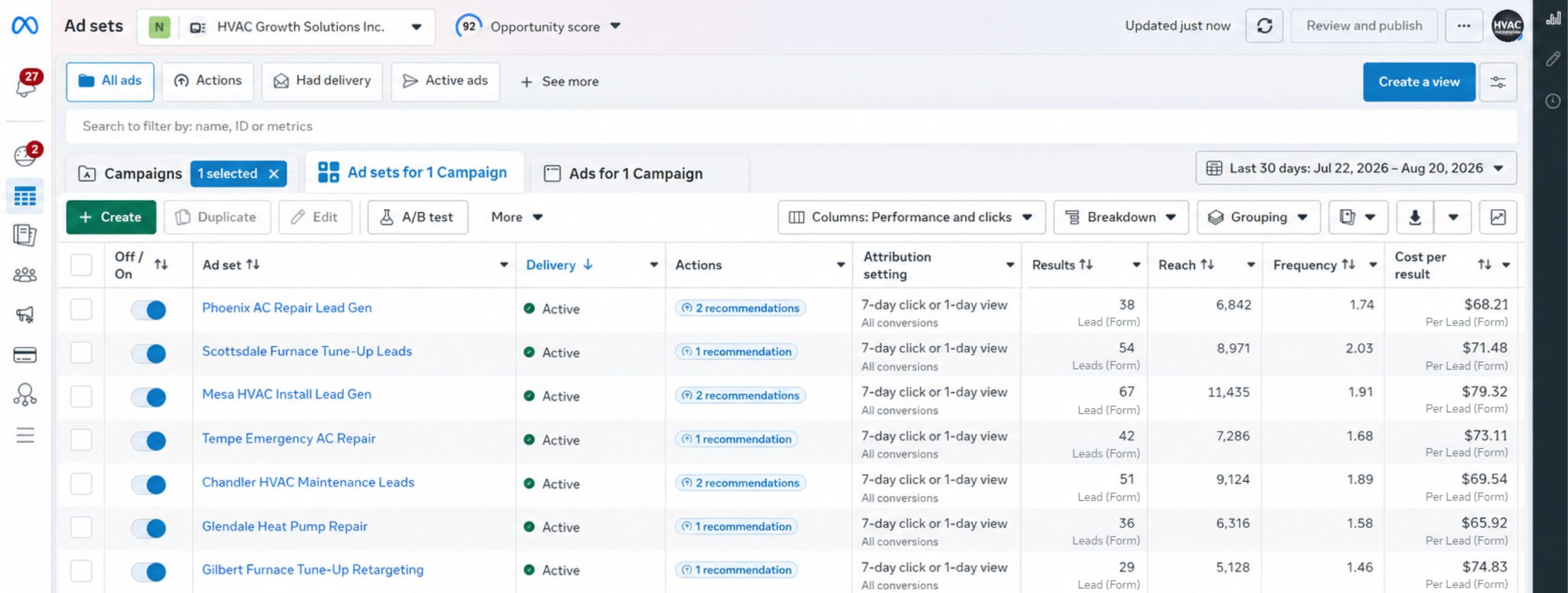Viewport: 1568px width, 593px height.
Task: Open notifications bell with 27 badge
Action: (26, 85)
